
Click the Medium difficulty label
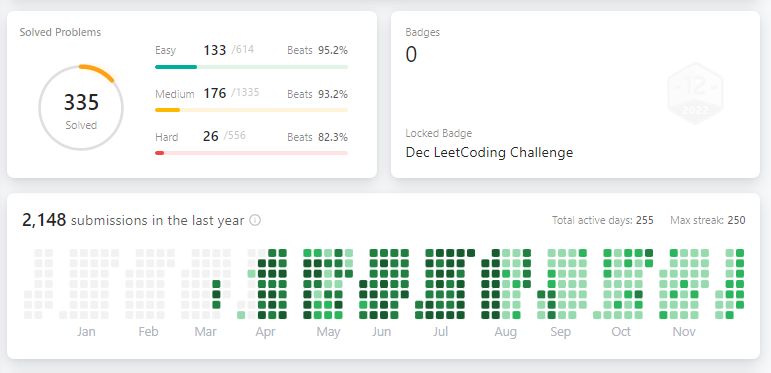click(175, 93)
